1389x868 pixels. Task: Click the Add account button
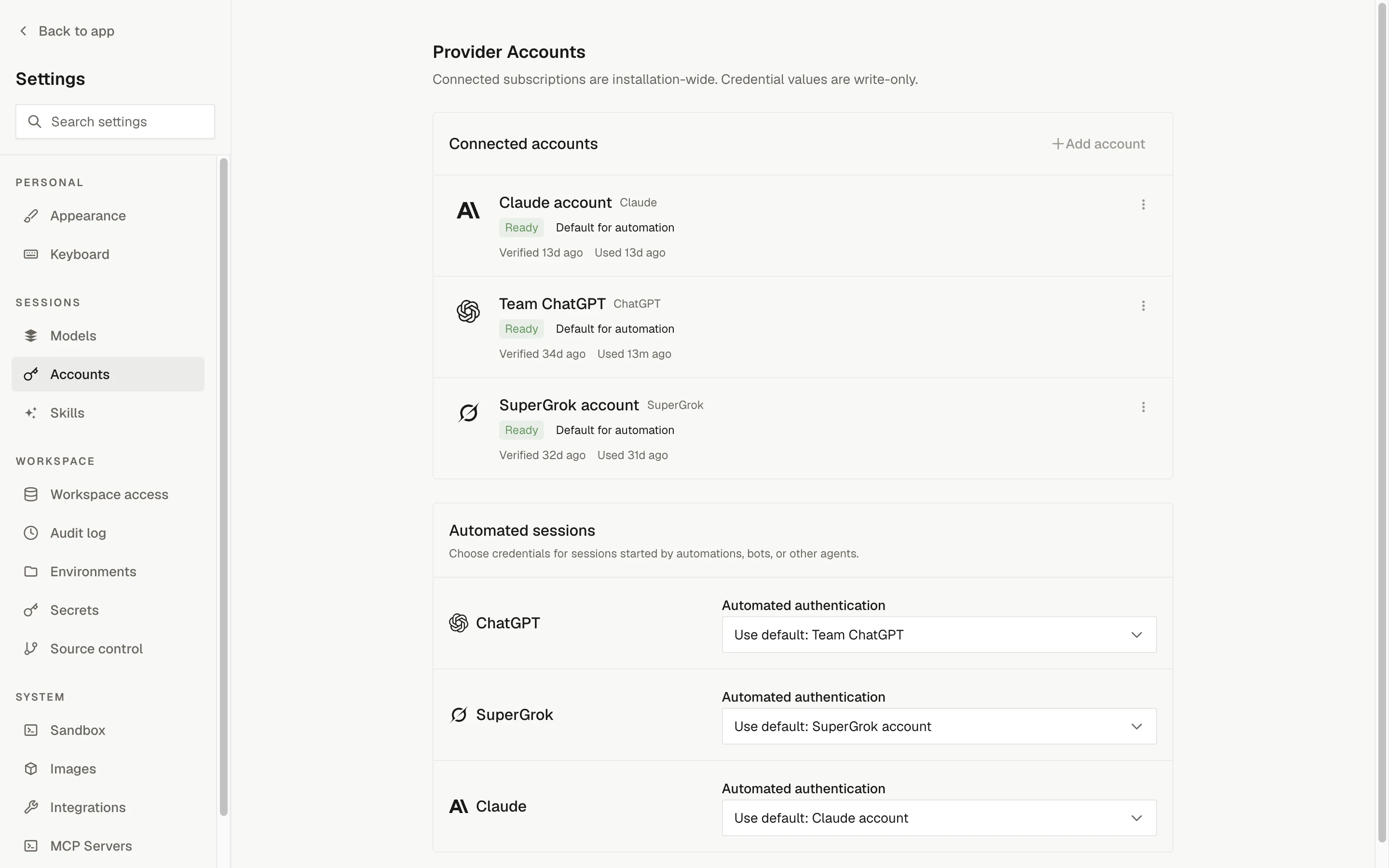1098,144
